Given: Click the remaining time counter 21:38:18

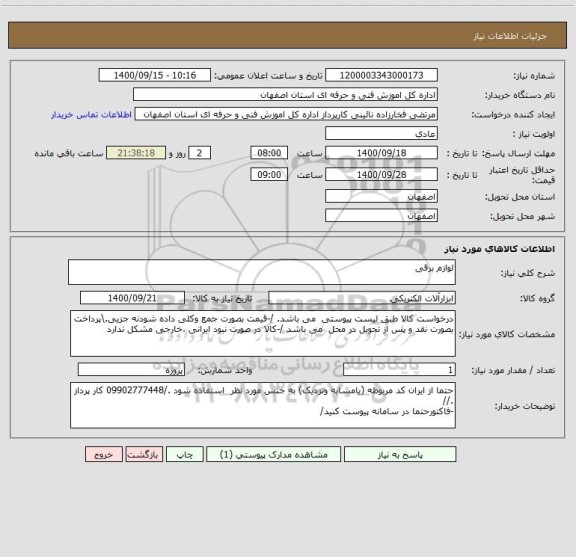Looking at the screenshot, I should click(x=136, y=153).
